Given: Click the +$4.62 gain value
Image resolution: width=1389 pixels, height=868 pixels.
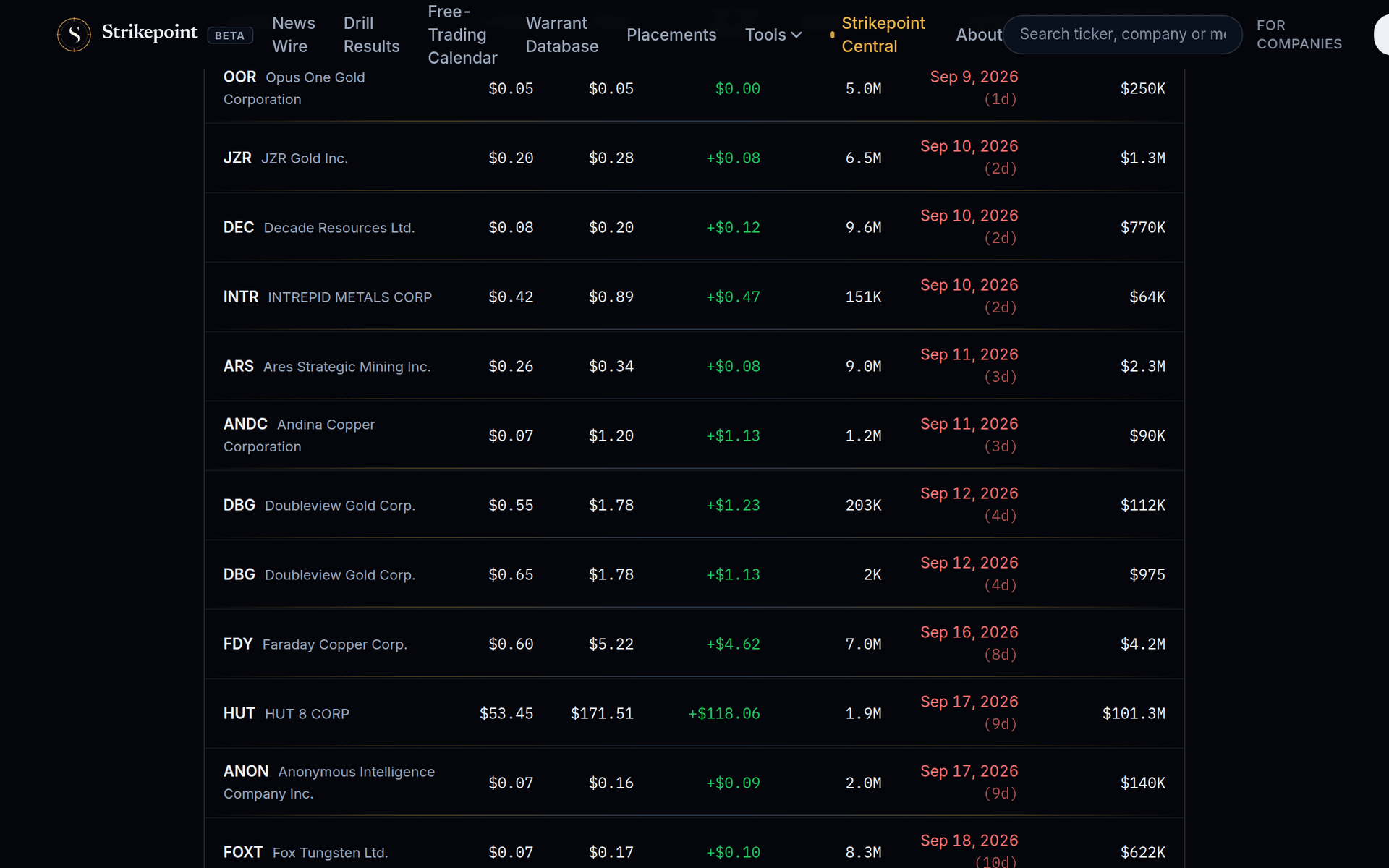Looking at the screenshot, I should pyautogui.click(x=733, y=644).
